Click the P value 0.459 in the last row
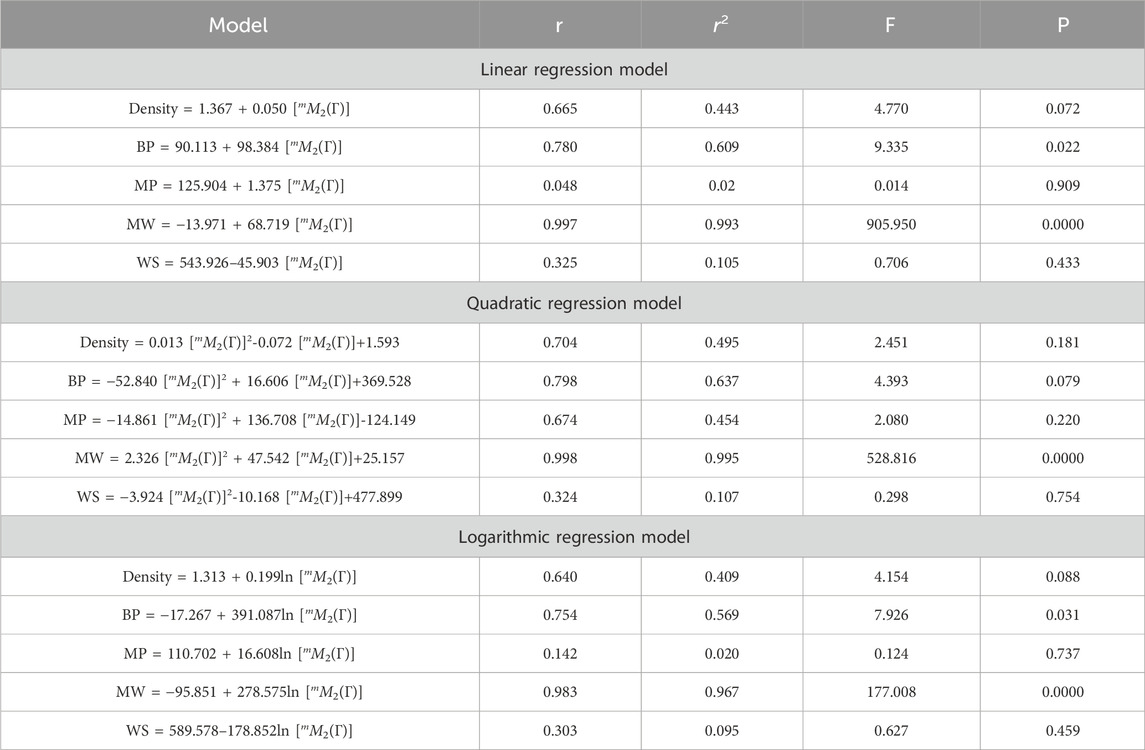 tap(1062, 731)
